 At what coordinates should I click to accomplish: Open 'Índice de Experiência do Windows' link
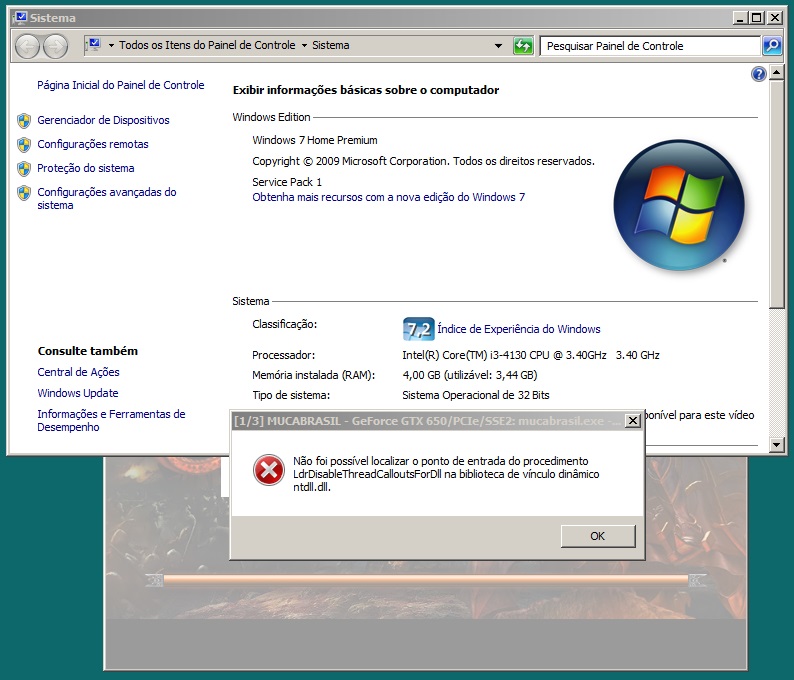[518, 329]
